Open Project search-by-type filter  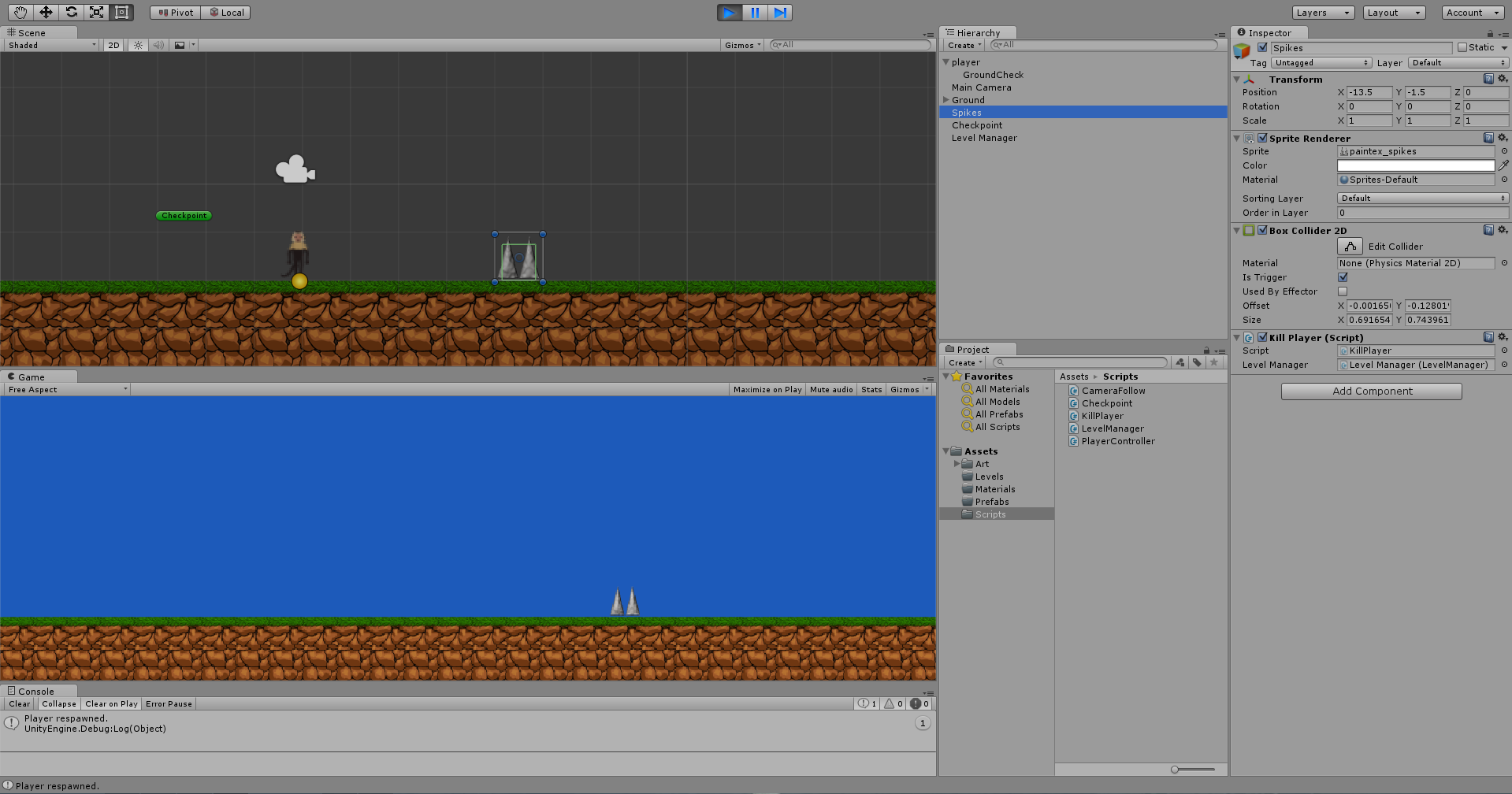click(1180, 362)
